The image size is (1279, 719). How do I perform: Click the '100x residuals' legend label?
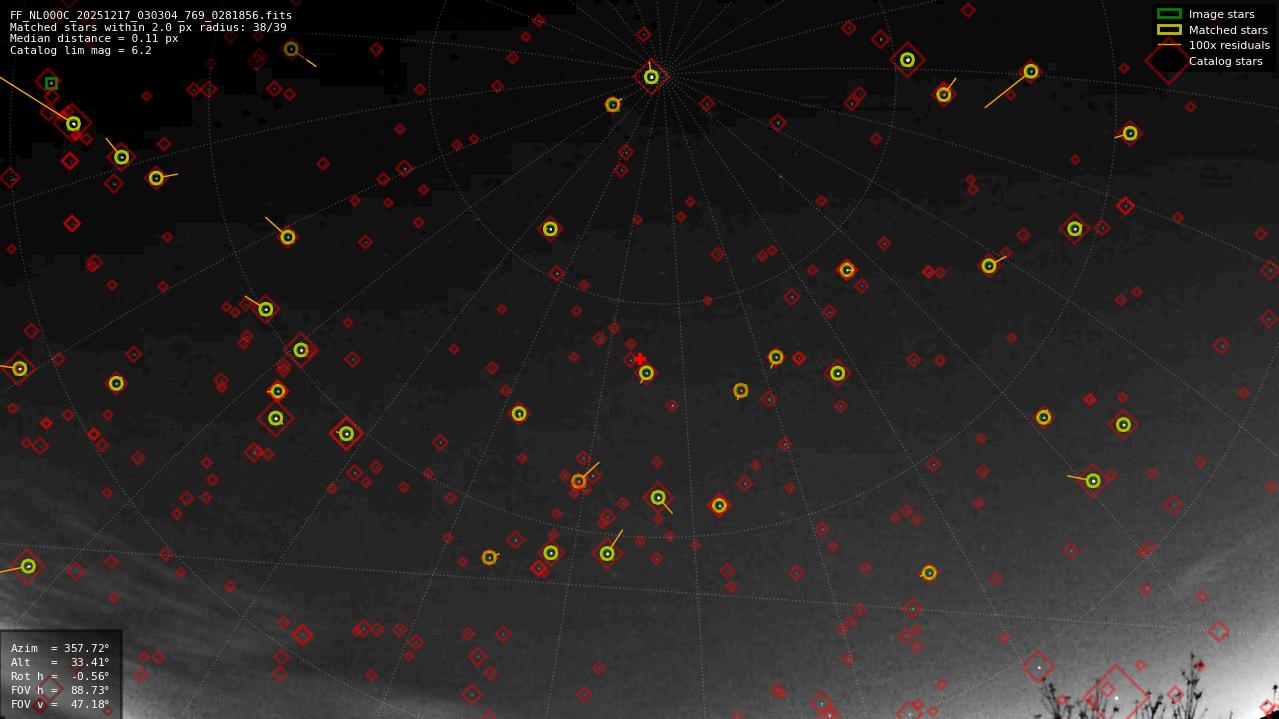[1229, 45]
